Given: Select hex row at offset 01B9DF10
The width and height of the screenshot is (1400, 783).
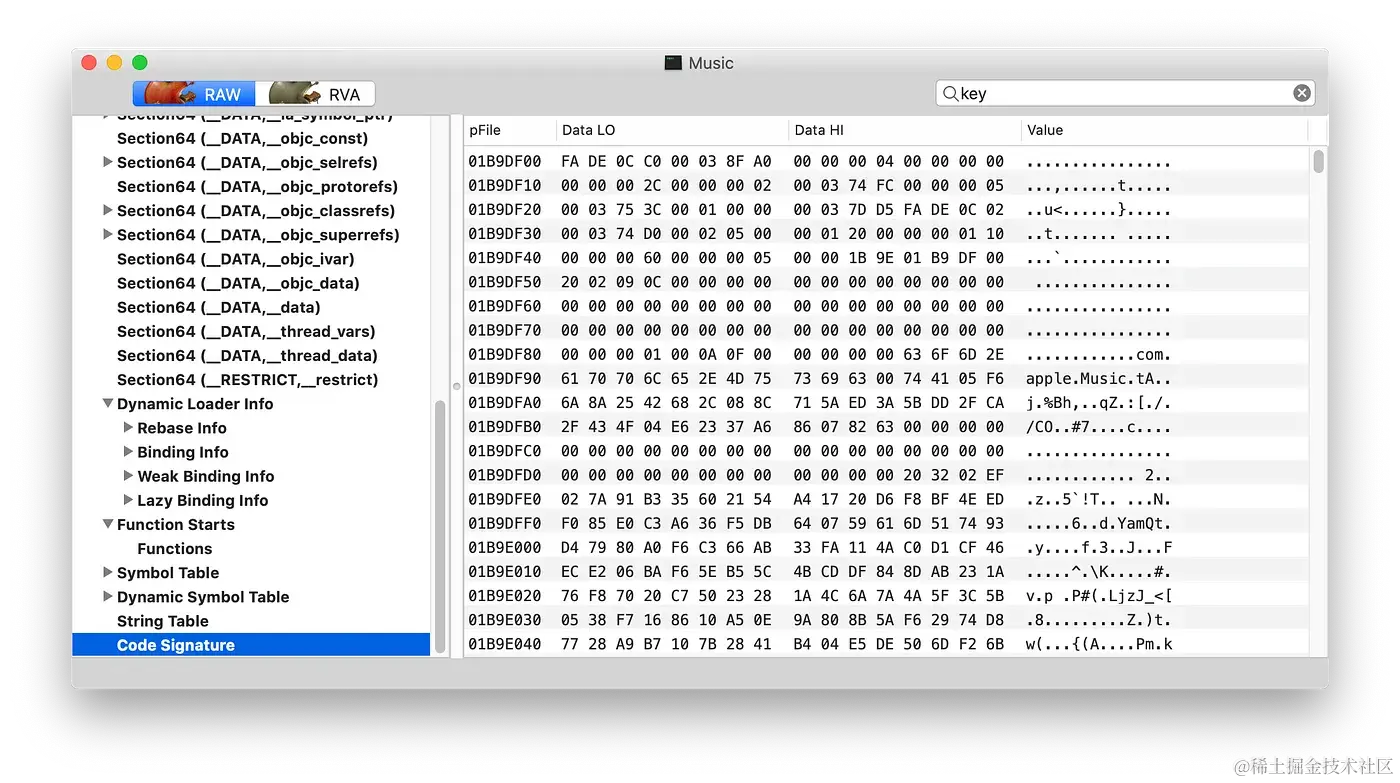Looking at the screenshot, I should point(887,186).
